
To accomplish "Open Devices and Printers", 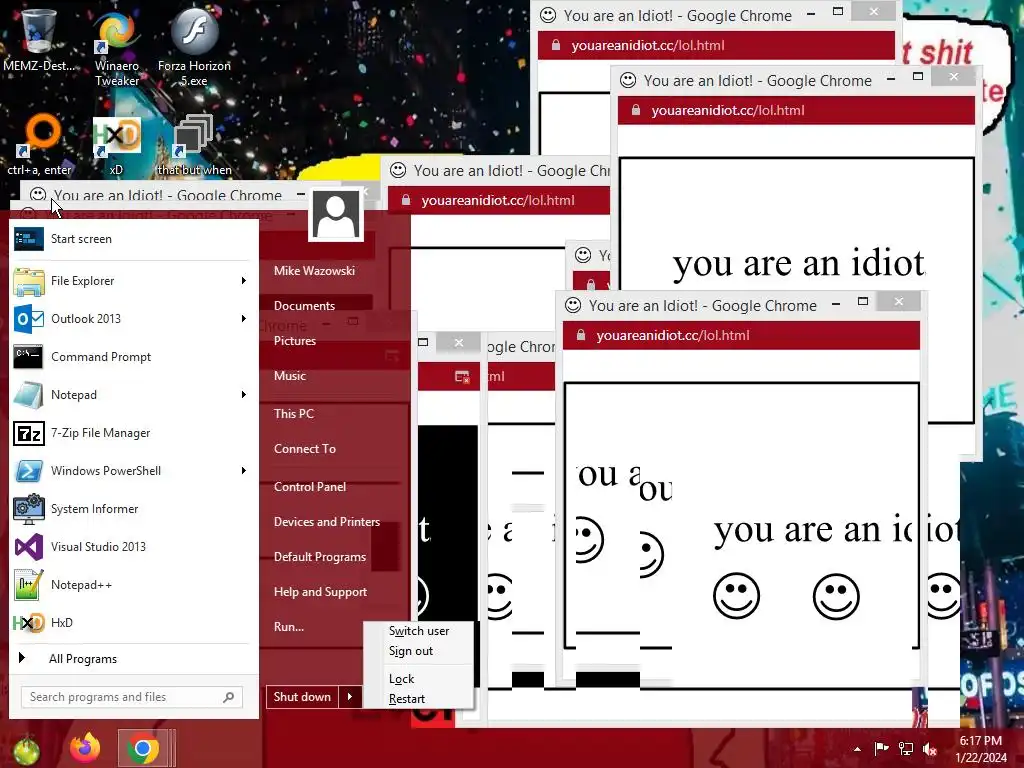I will pyautogui.click(x=327, y=522).
